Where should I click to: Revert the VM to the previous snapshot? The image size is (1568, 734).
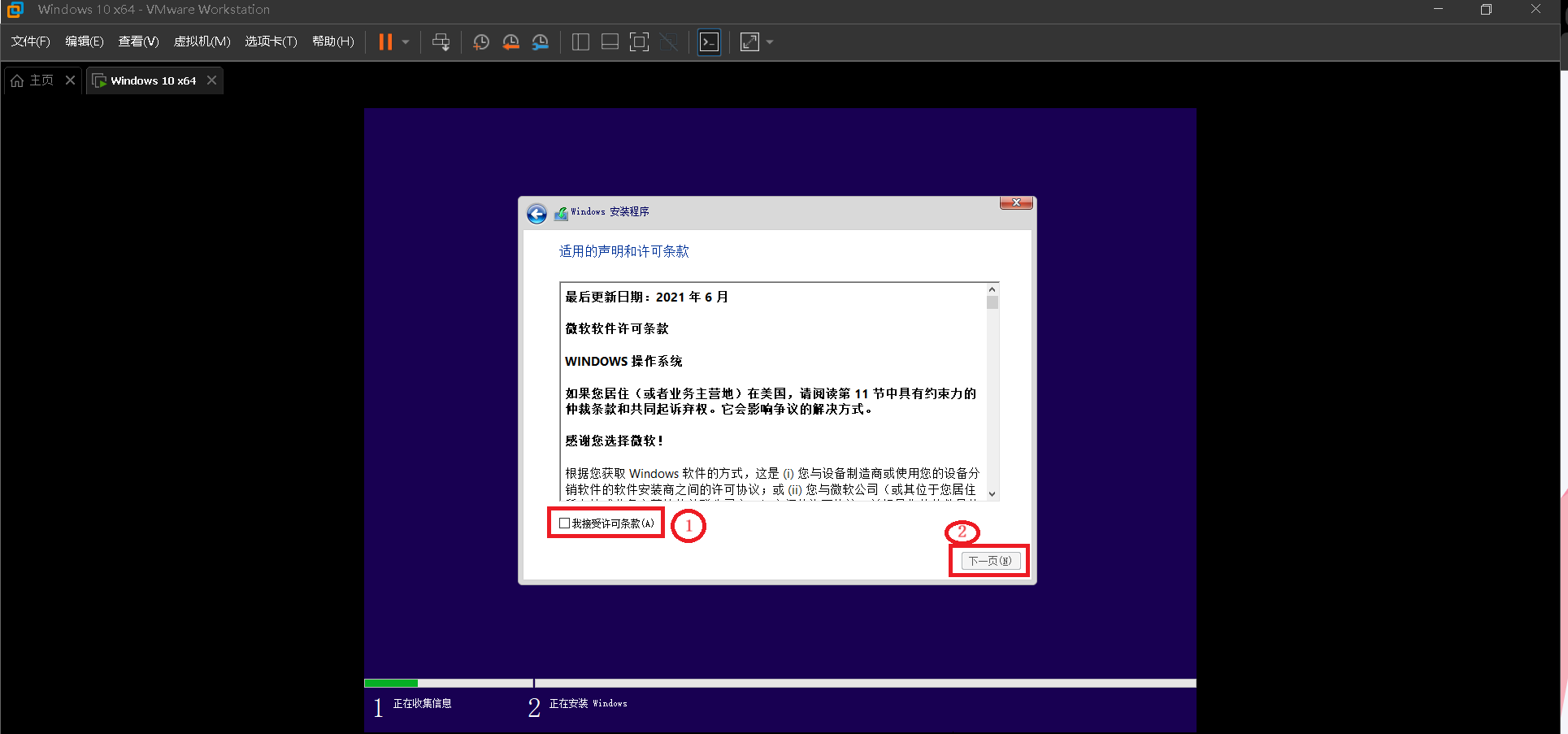(510, 42)
